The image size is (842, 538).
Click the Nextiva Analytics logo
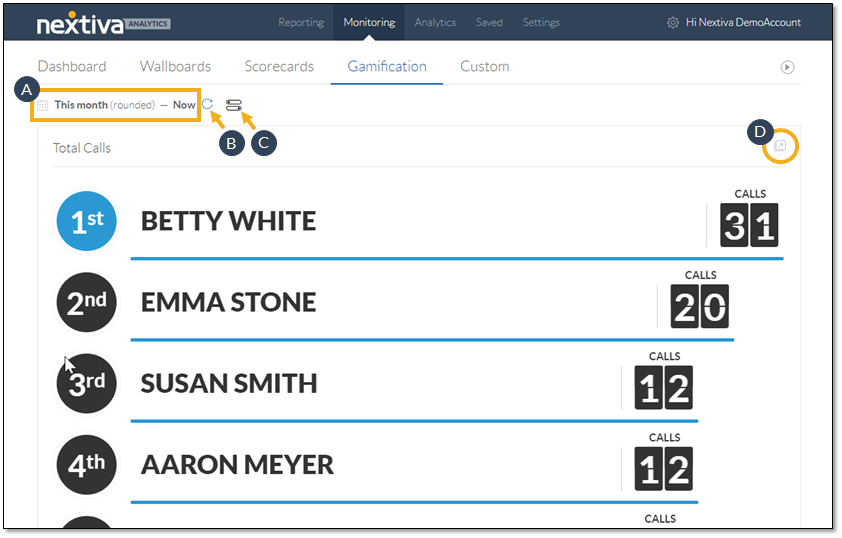coord(103,24)
